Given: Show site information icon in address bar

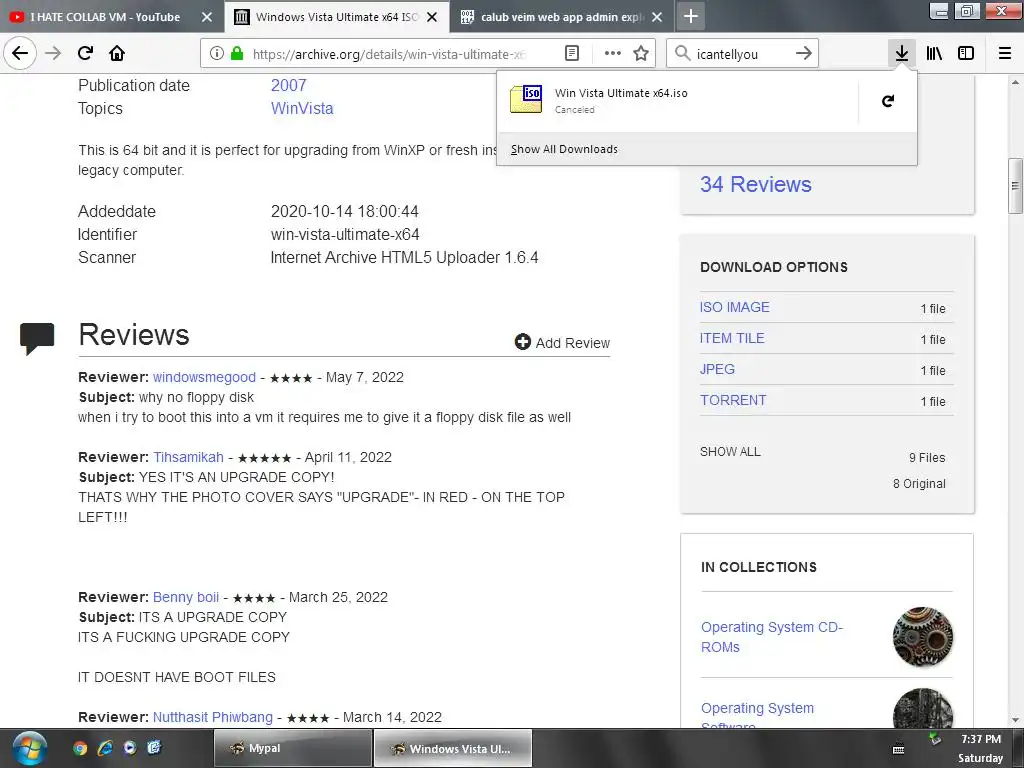Looking at the screenshot, I should pos(217,54).
